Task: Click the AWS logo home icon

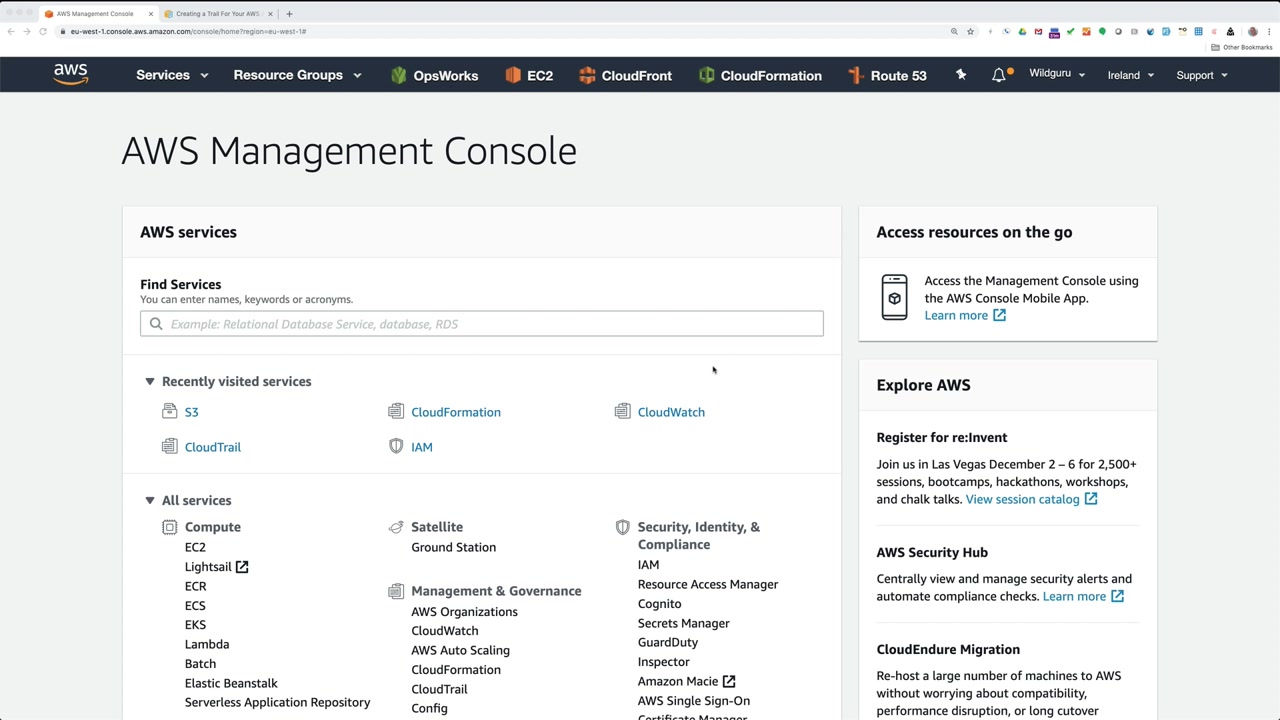Action: pos(71,75)
